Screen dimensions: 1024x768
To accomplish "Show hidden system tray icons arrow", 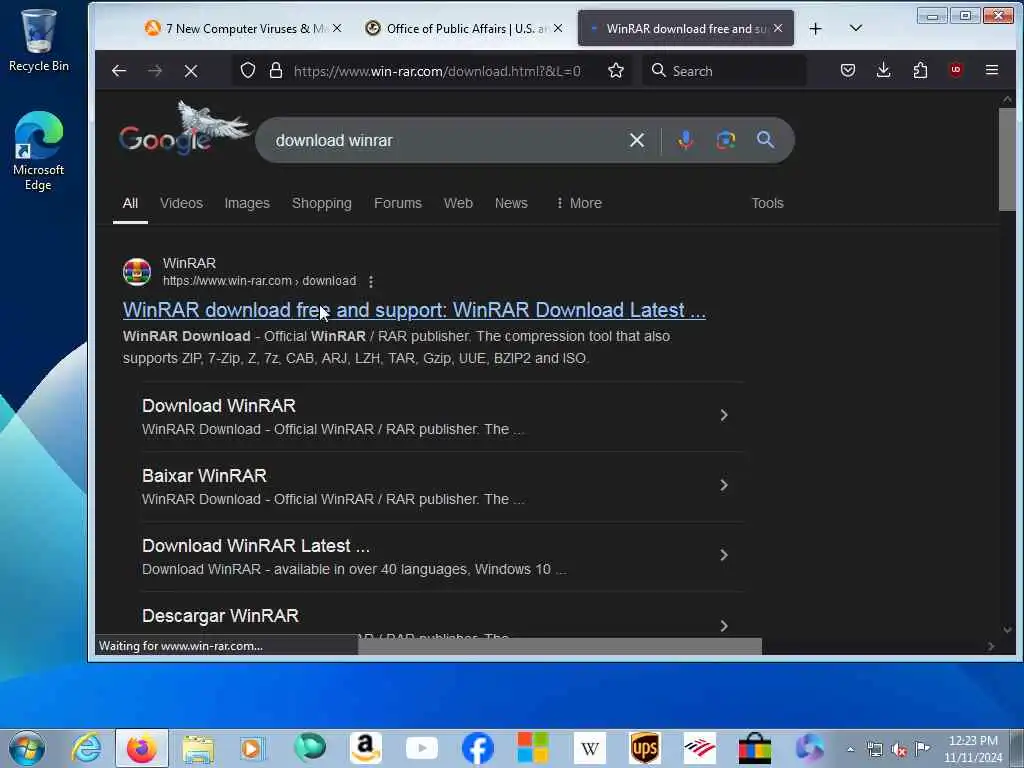I will 850,750.
